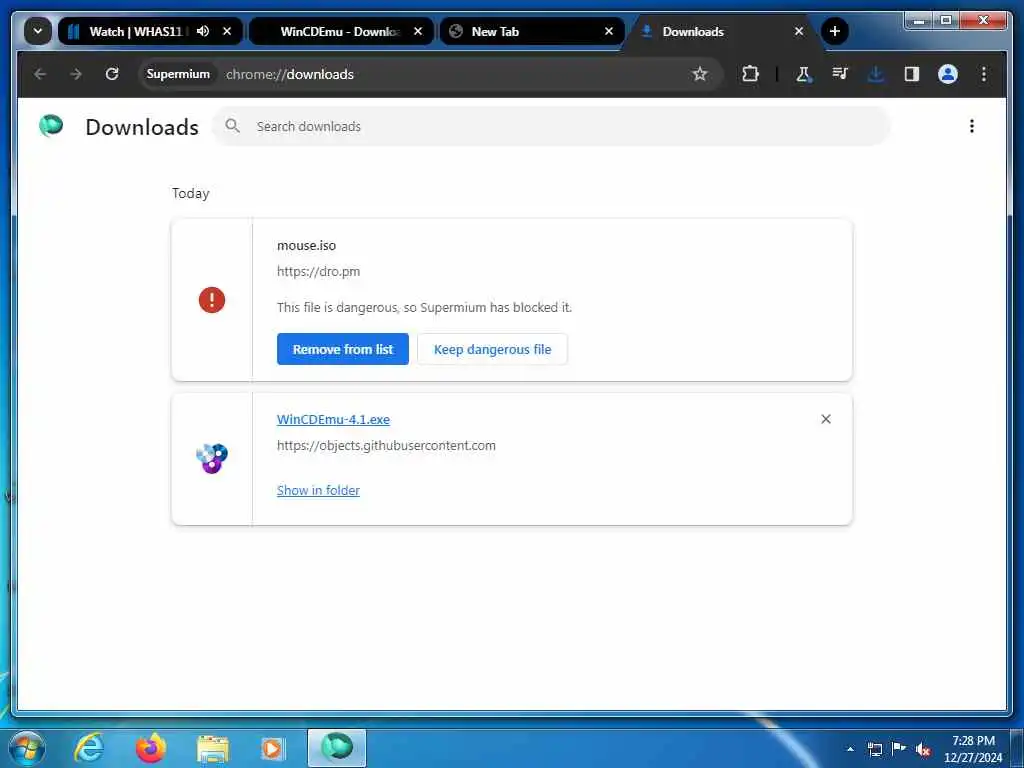
Task: Mute the WHAS11 tab audio icon
Action: point(203,31)
